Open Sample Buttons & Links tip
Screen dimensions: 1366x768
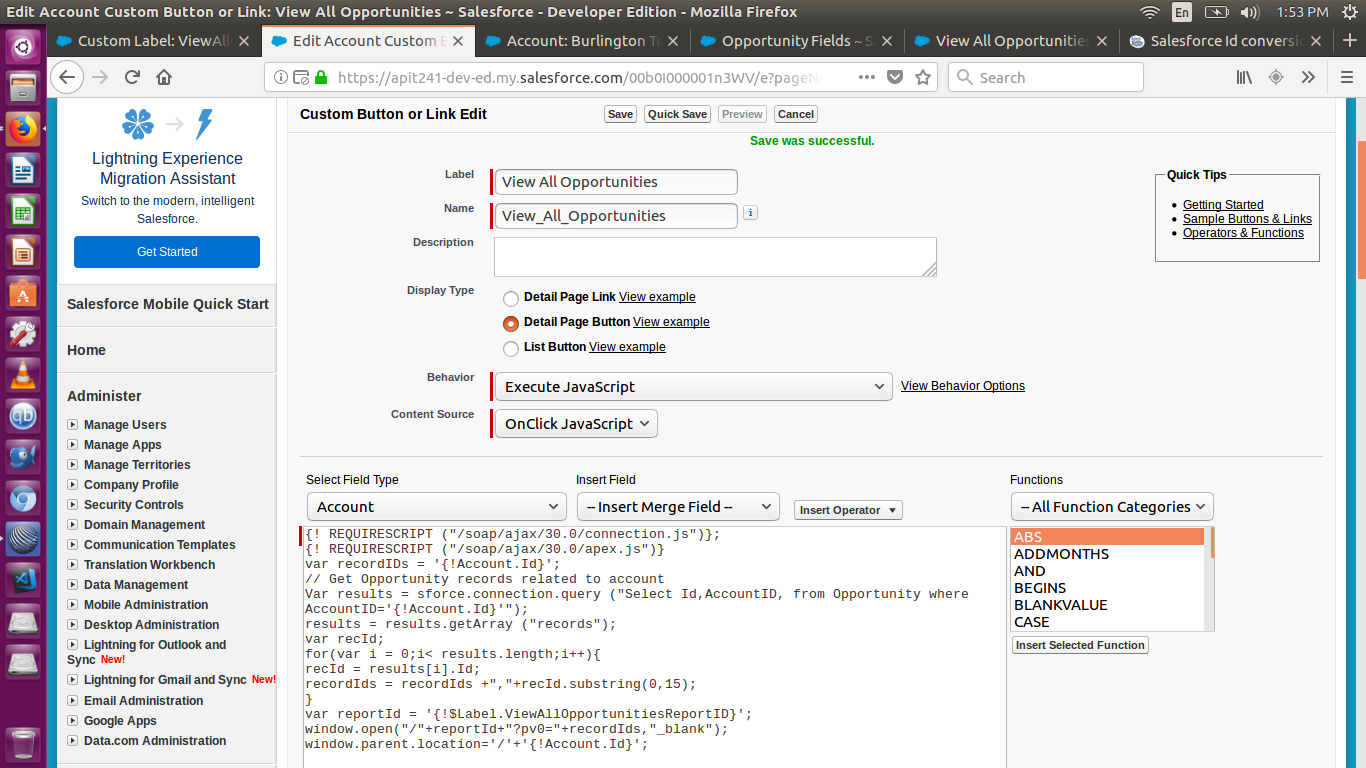pyautogui.click(x=1247, y=219)
